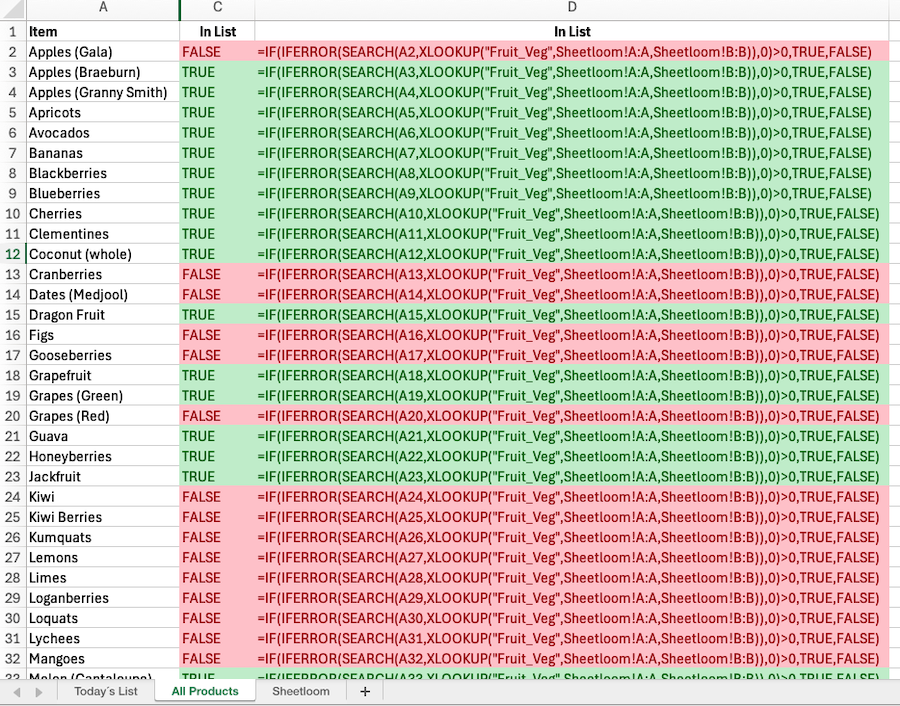The image size is (900, 706).
Task: Click row number 1
Action: click(x=14, y=31)
